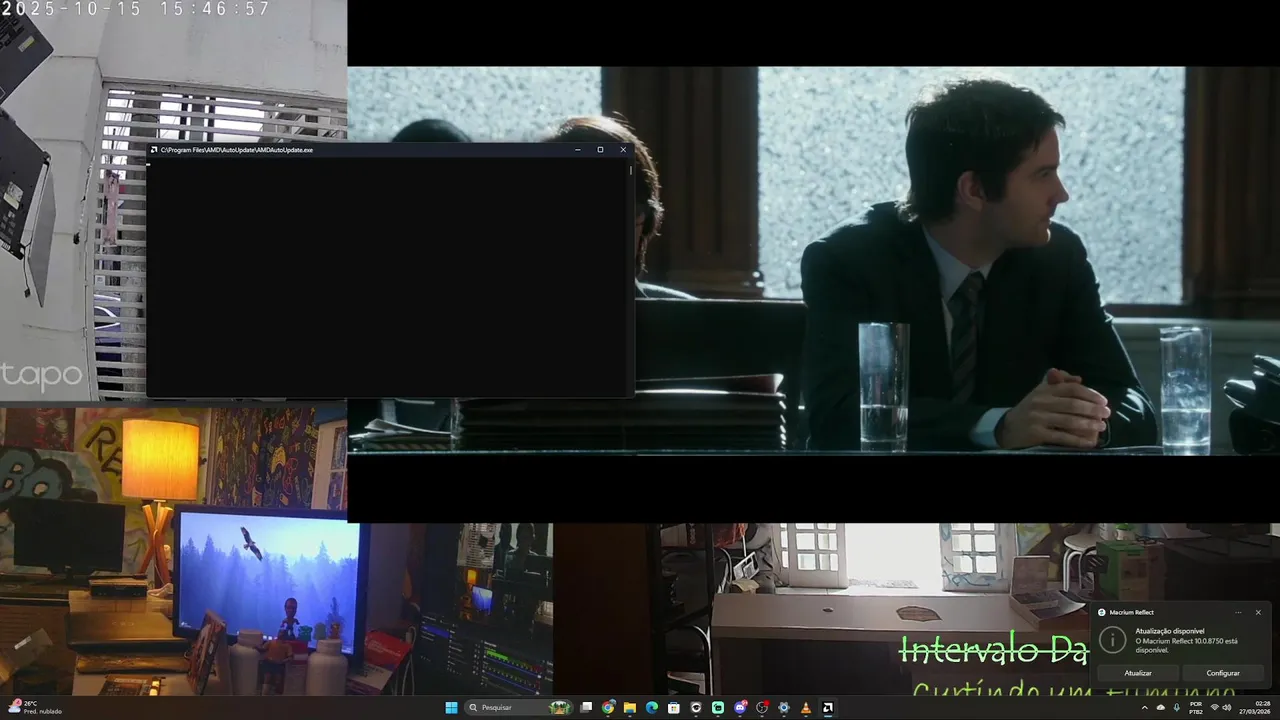Click the 'Atualização disponível' notification text

[1170, 631]
